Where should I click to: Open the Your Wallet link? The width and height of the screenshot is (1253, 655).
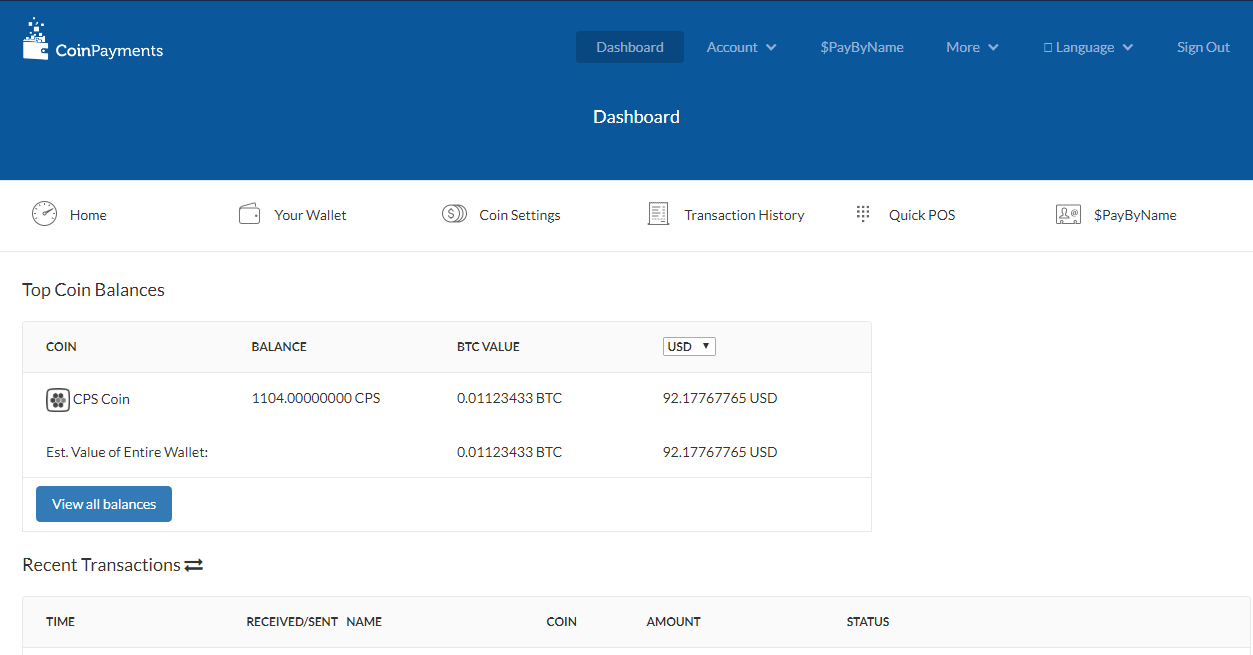(x=310, y=215)
